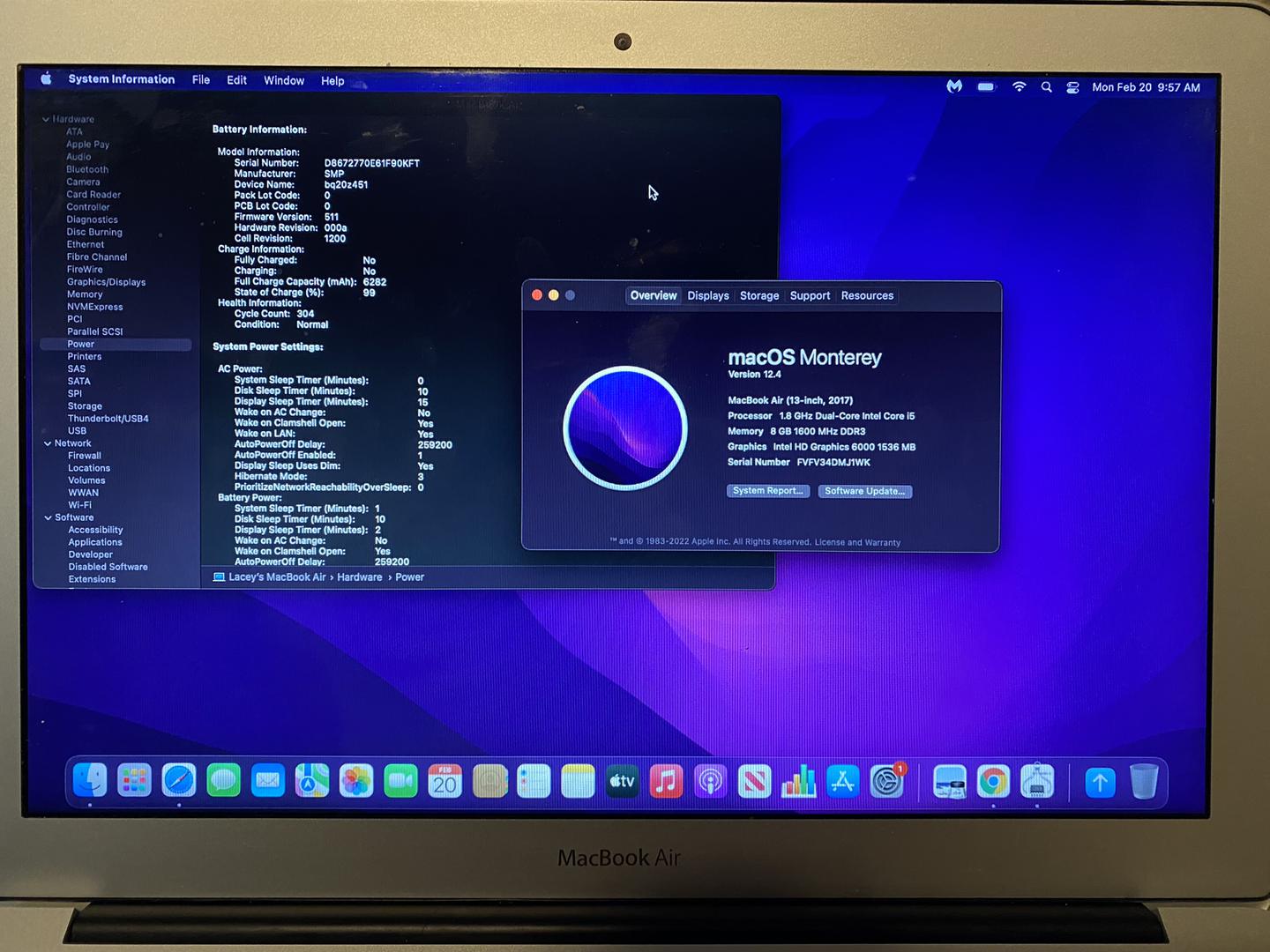The image size is (1270, 952).
Task: Select NVMExpress in the sidebar
Action: coord(94,307)
